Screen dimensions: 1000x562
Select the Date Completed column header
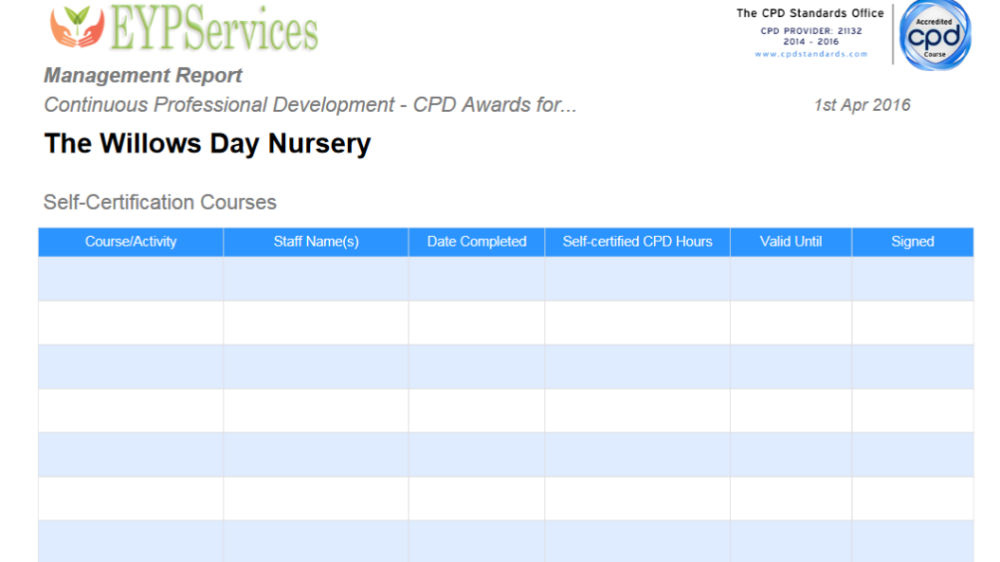coord(476,242)
